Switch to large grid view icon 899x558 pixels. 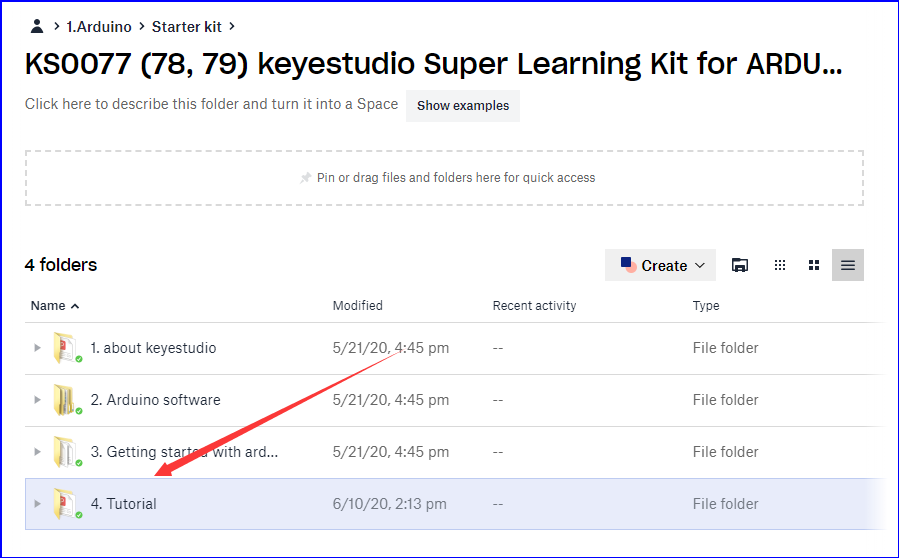814,265
